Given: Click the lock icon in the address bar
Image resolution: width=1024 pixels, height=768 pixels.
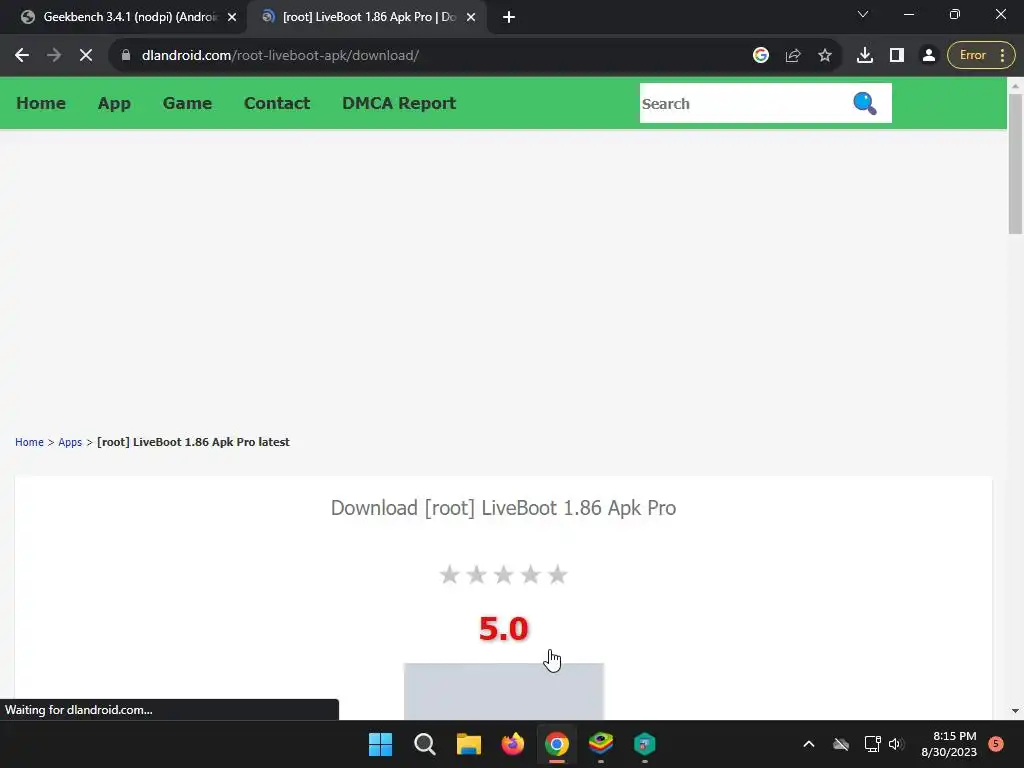Looking at the screenshot, I should [126, 56].
